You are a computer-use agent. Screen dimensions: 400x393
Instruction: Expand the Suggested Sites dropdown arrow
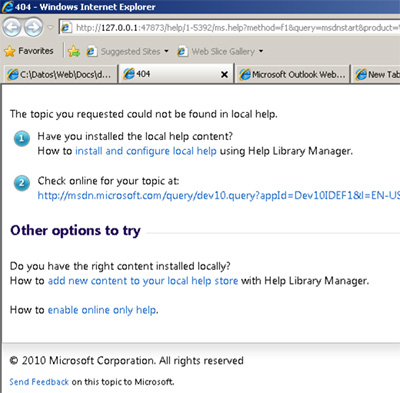[x=166, y=51]
